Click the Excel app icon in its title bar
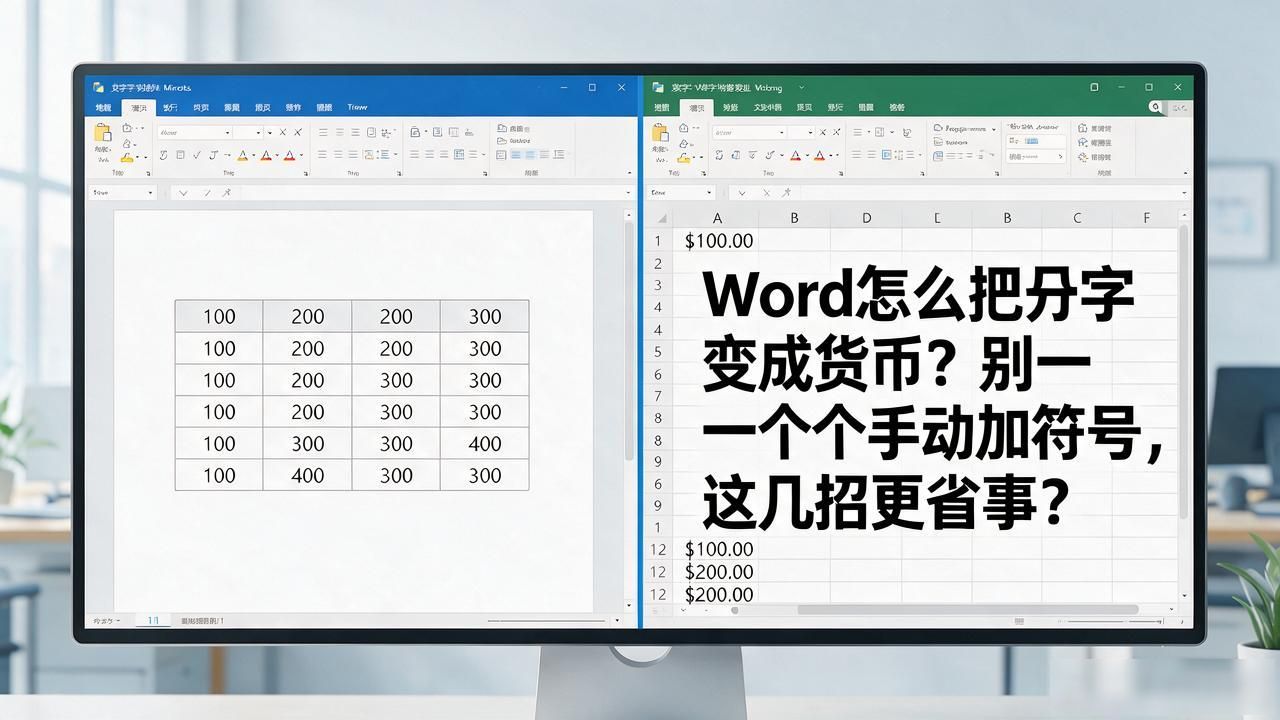The width and height of the screenshot is (1280, 720). (x=658, y=88)
